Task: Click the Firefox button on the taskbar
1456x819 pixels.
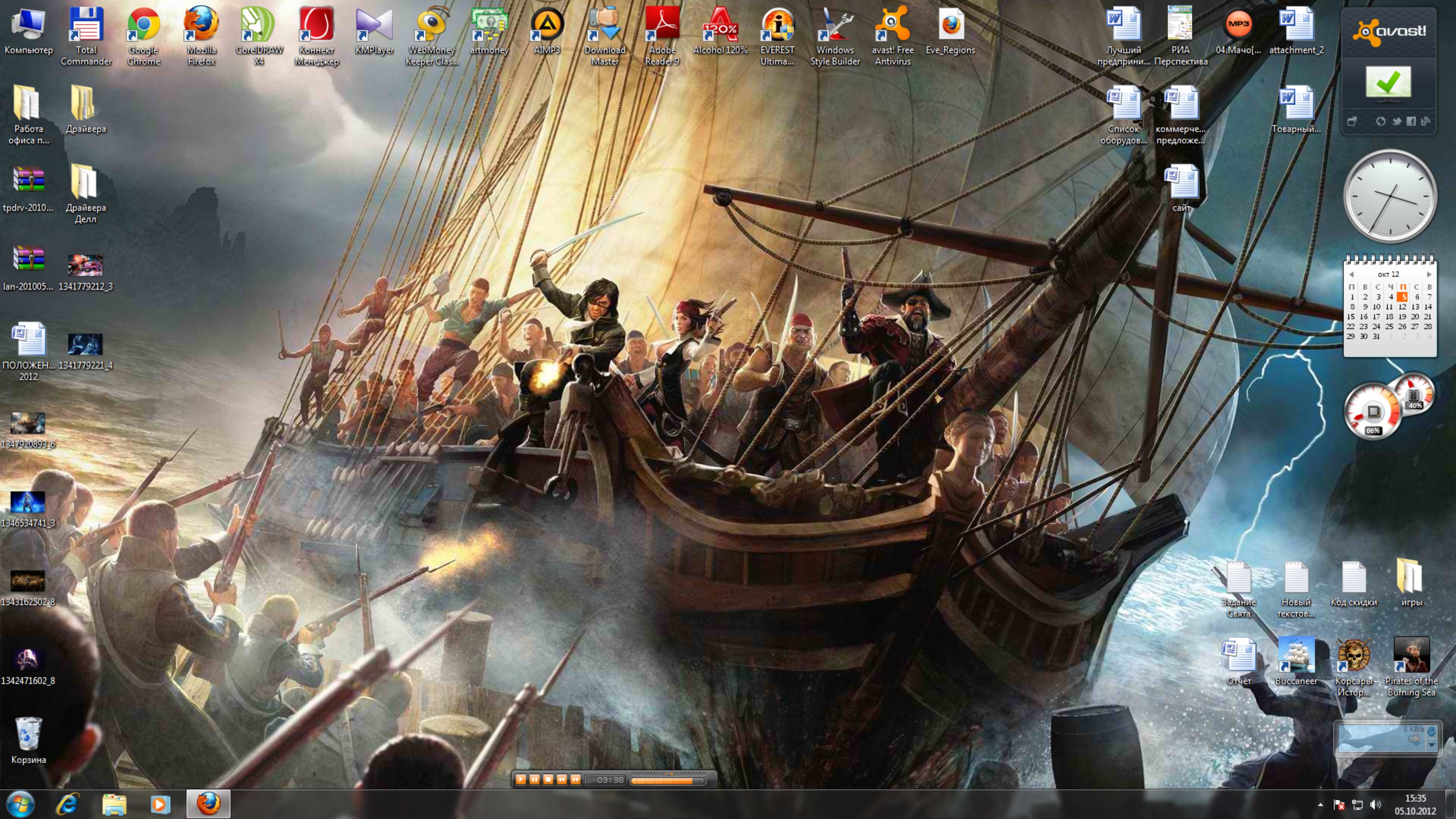Action: [208, 804]
